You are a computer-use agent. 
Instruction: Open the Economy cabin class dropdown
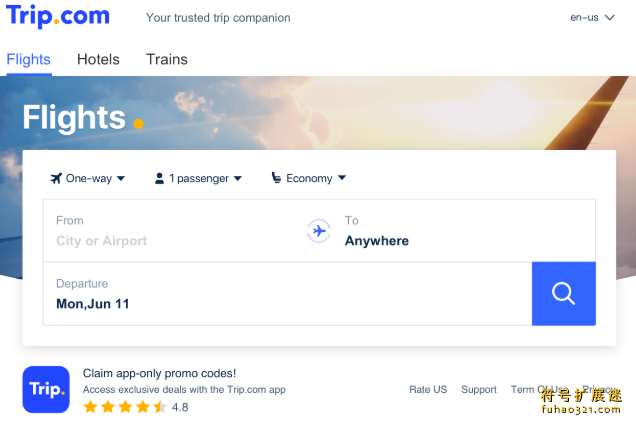pyautogui.click(x=309, y=178)
